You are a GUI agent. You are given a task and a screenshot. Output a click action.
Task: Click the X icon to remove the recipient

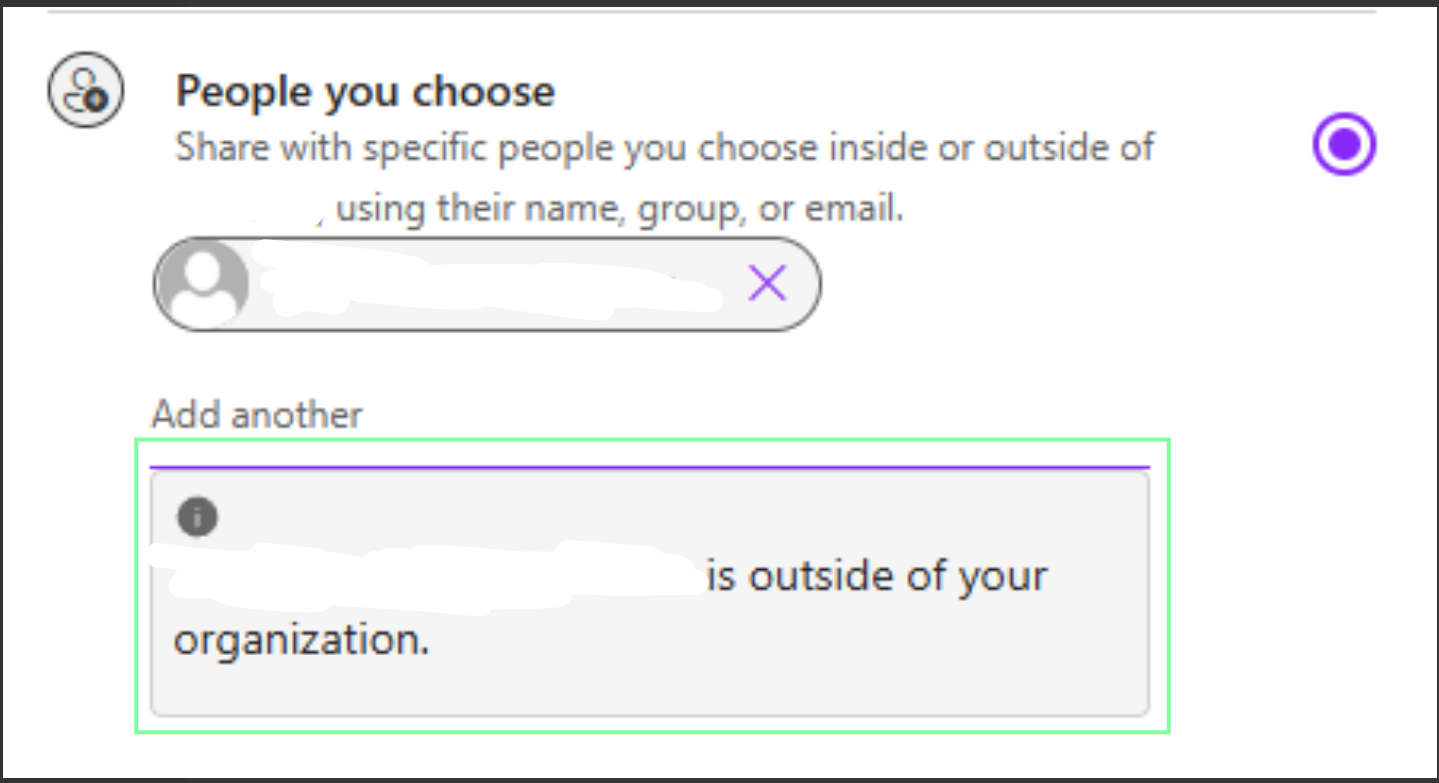point(766,283)
